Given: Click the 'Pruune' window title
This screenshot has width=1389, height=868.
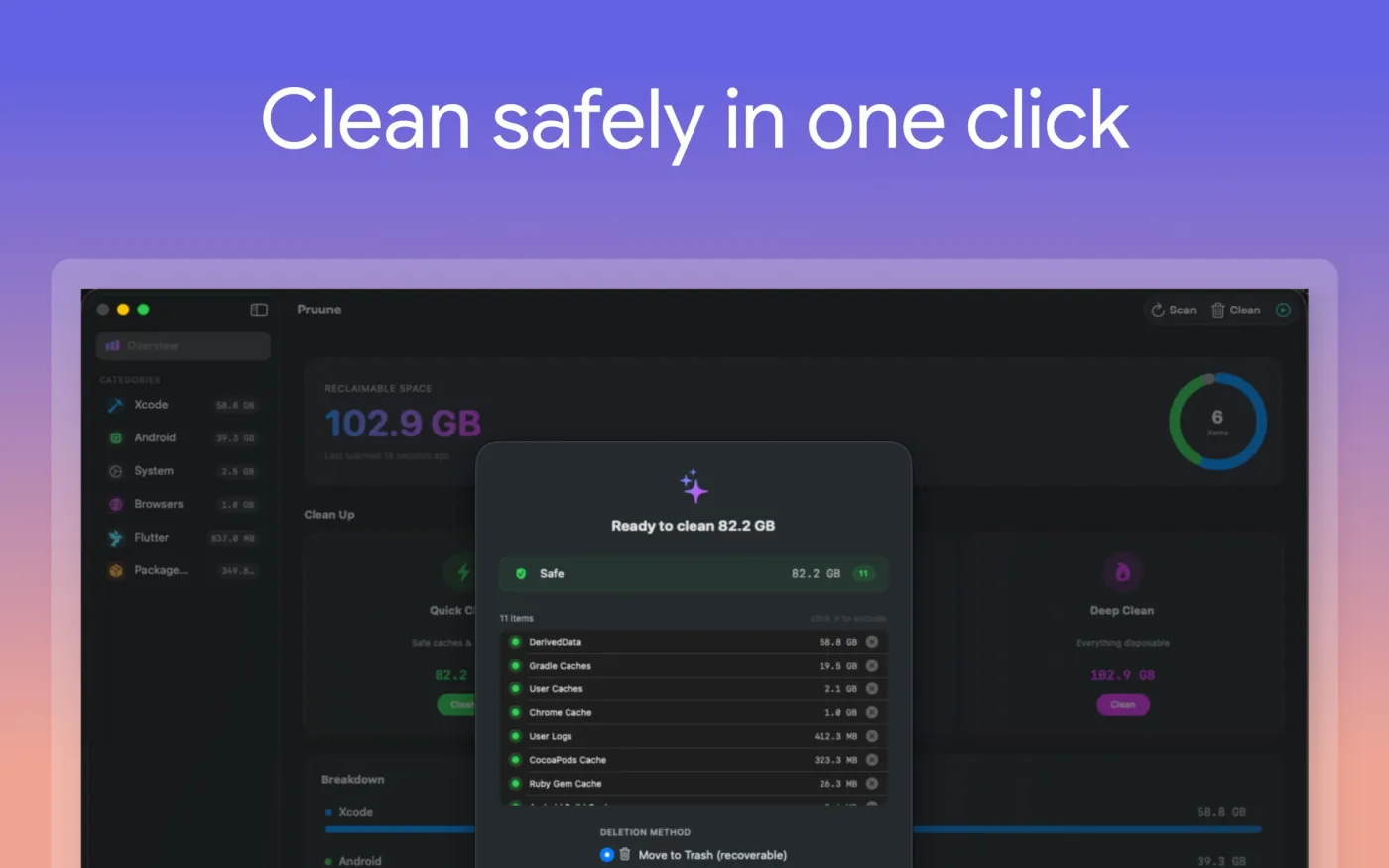Looking at the screenshot, I should 319,310.
